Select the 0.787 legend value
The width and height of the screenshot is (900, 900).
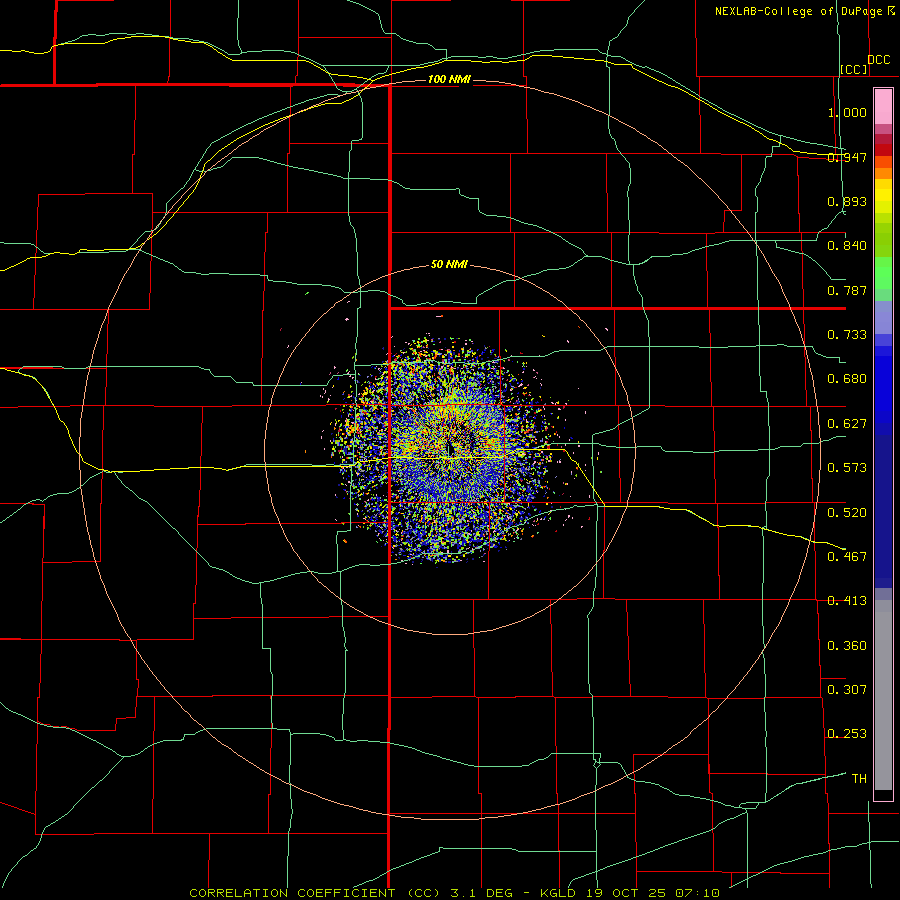(847, 290)
